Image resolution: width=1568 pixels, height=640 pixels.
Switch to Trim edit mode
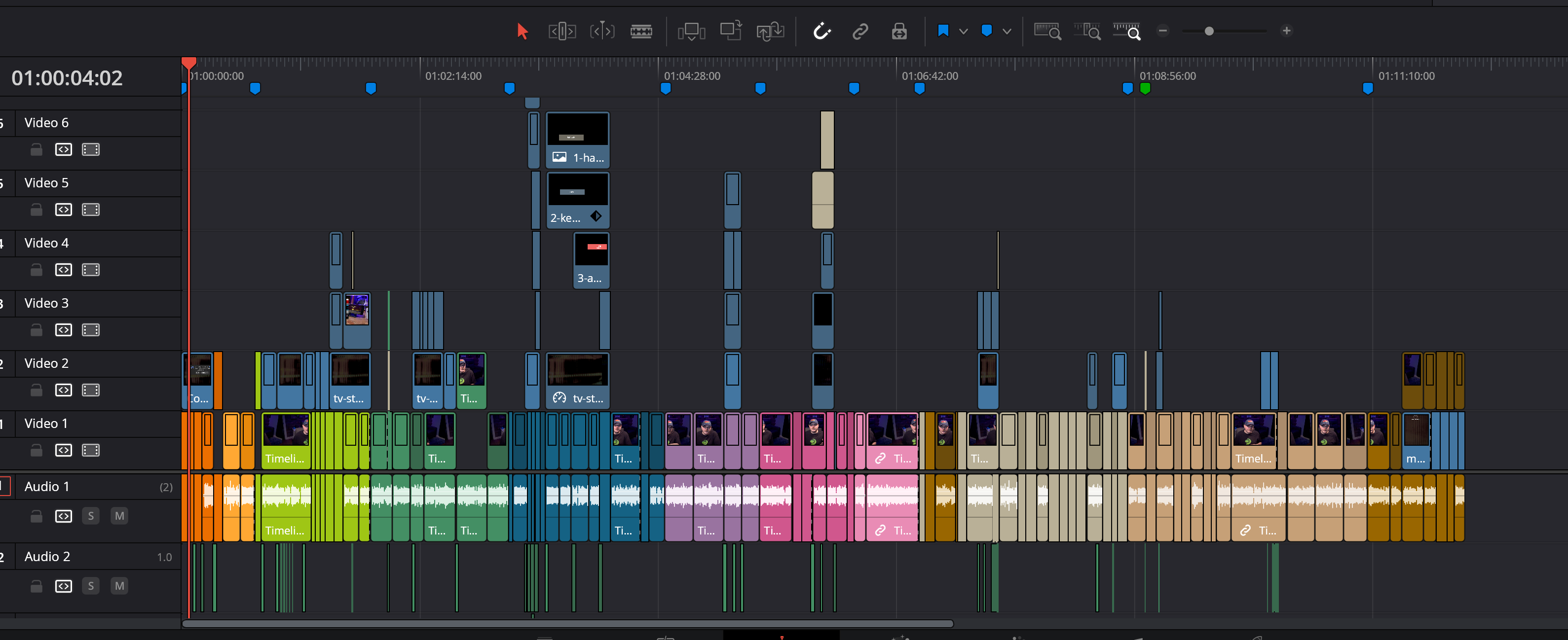pyautogui.click(x=562, y=31)
